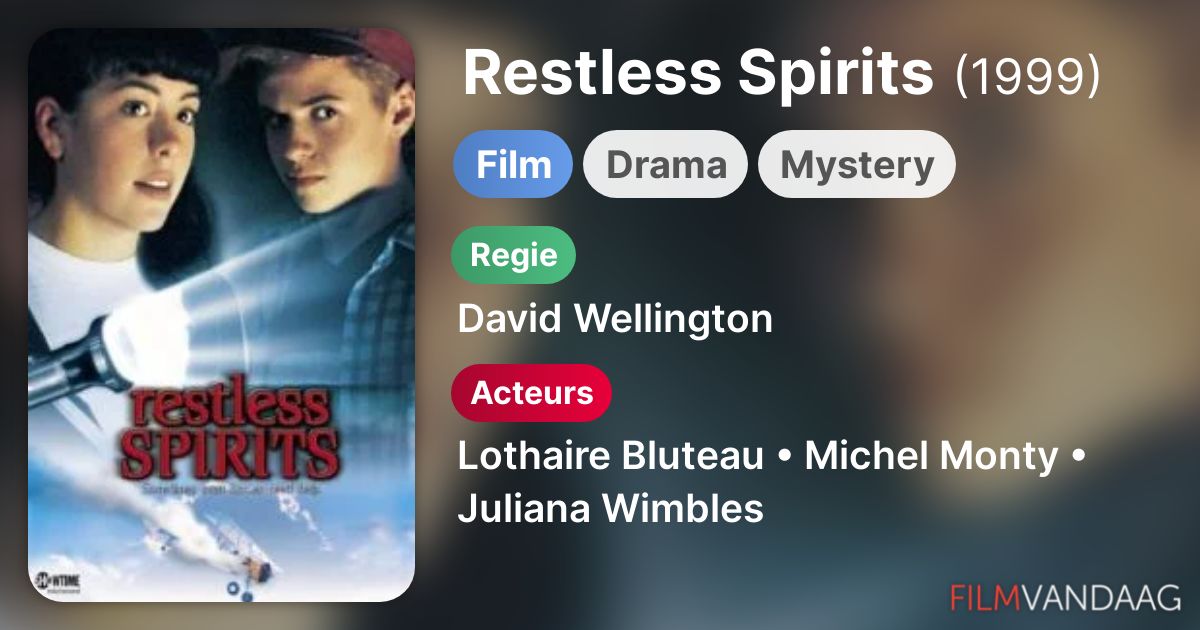Select the blue Film tag
Image resolution: width=1200 pixels, height=630 pixels.
pos(513,164)
